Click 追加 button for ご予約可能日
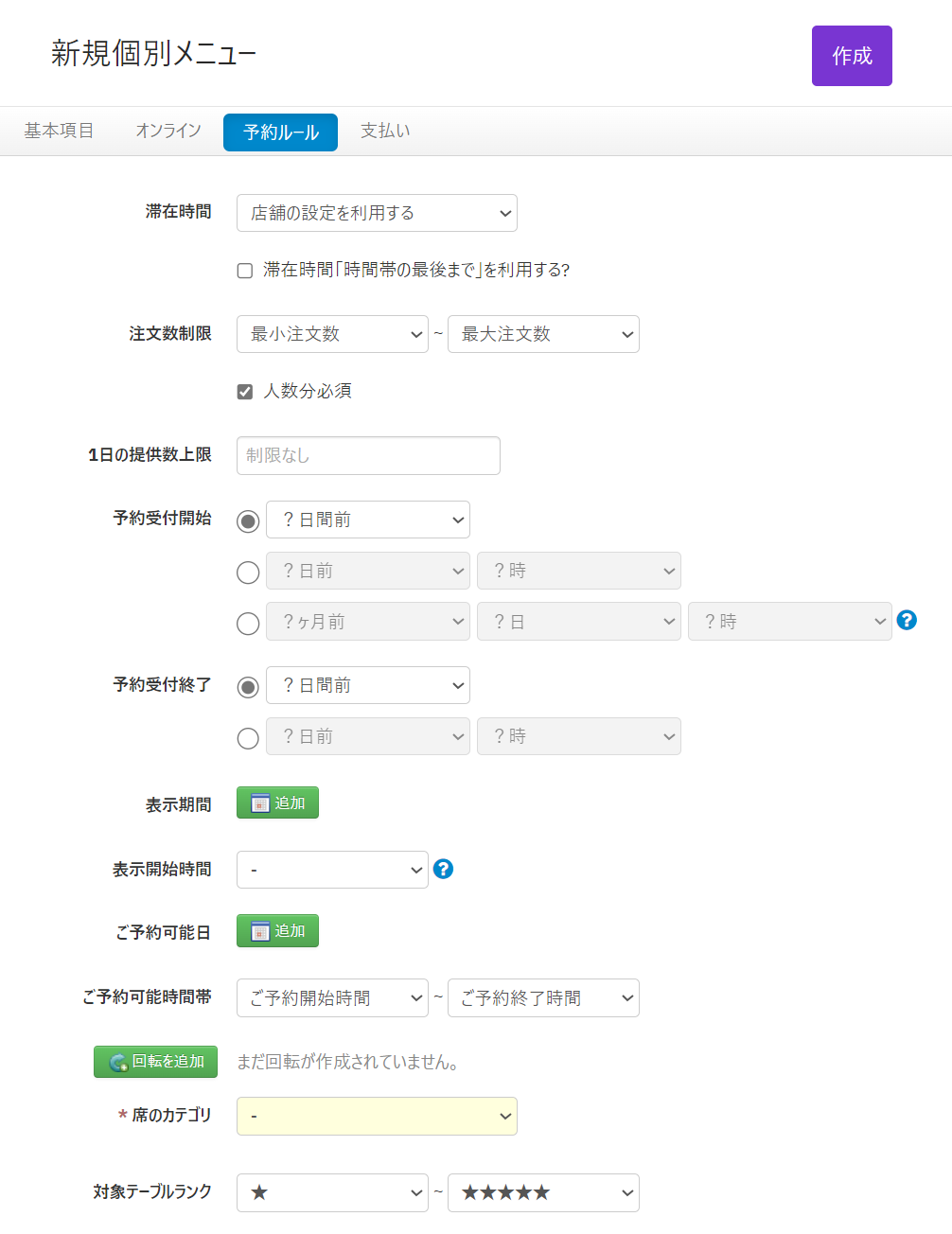Screen dimensions: 952x1234 point(277,930)
